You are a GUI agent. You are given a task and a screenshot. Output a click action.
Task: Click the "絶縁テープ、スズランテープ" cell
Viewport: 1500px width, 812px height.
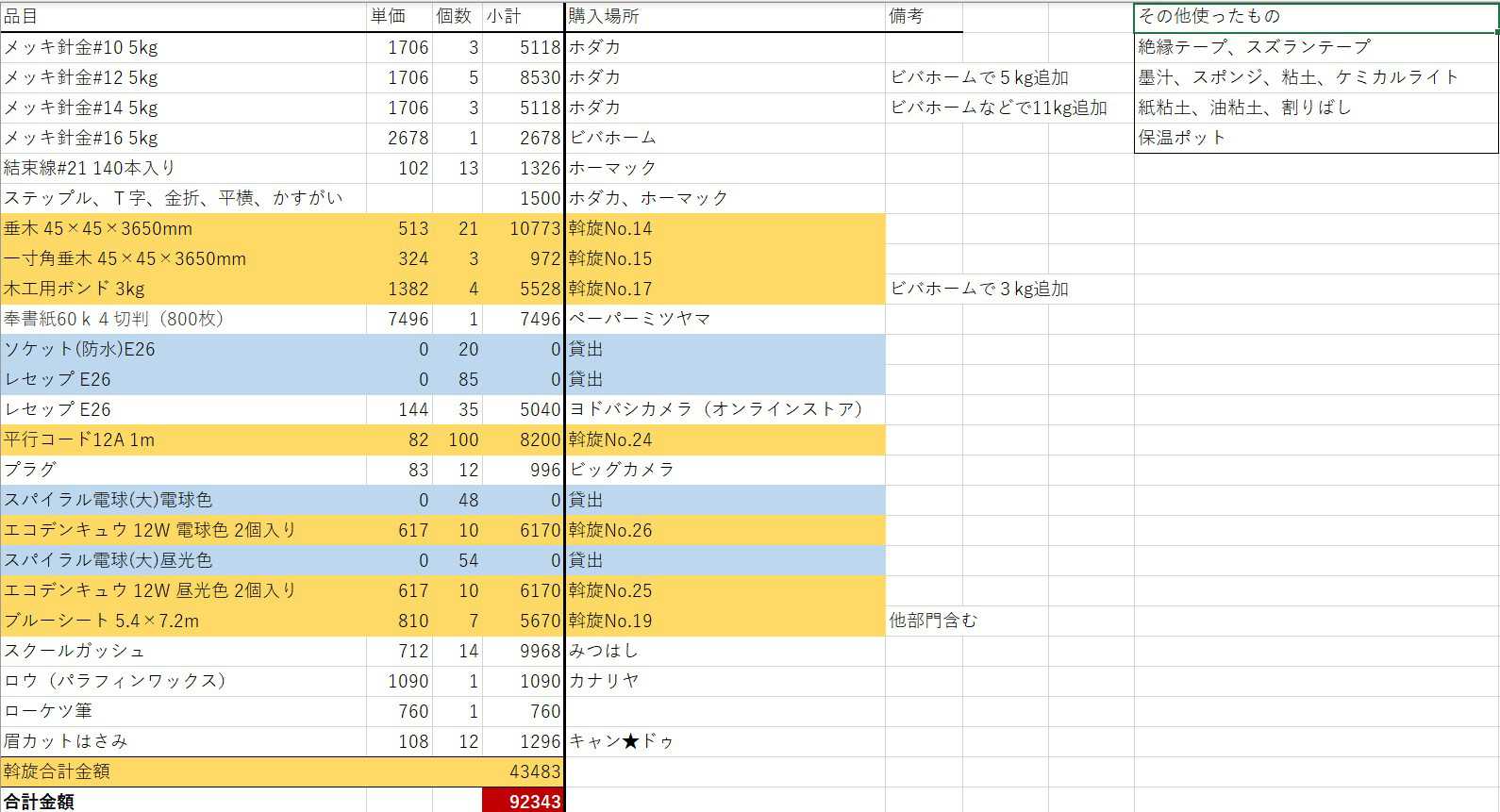pyautogui.click(x=1315, y=47)
